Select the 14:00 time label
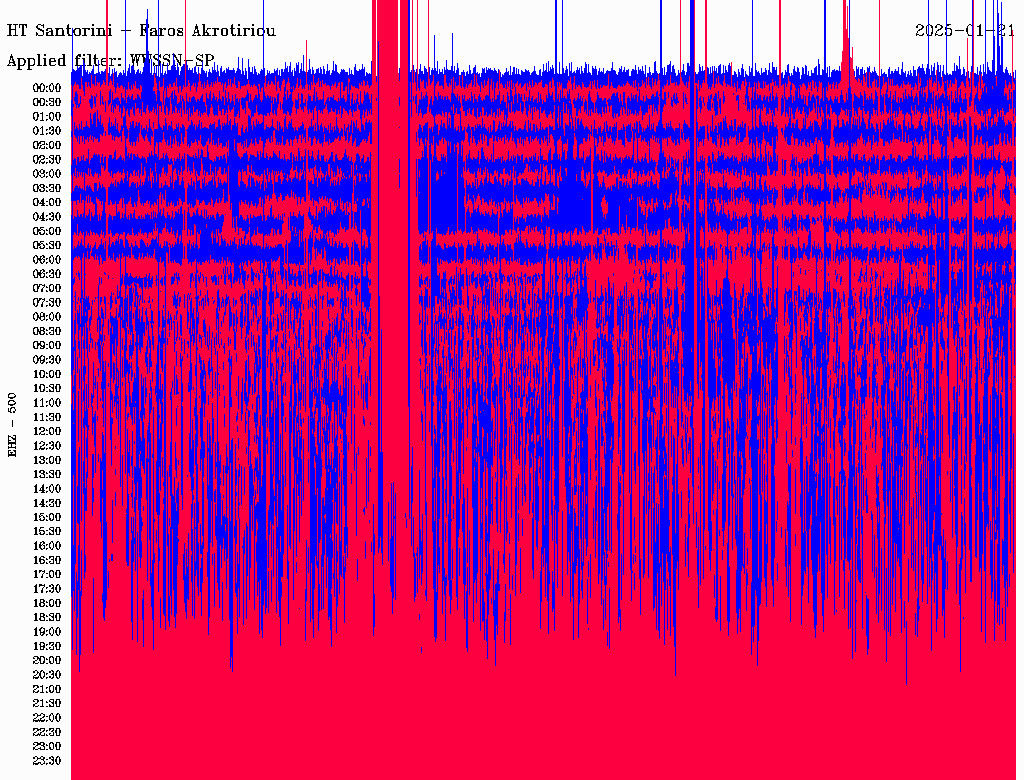Viewport: 1024px width, 780px height. 47,489
